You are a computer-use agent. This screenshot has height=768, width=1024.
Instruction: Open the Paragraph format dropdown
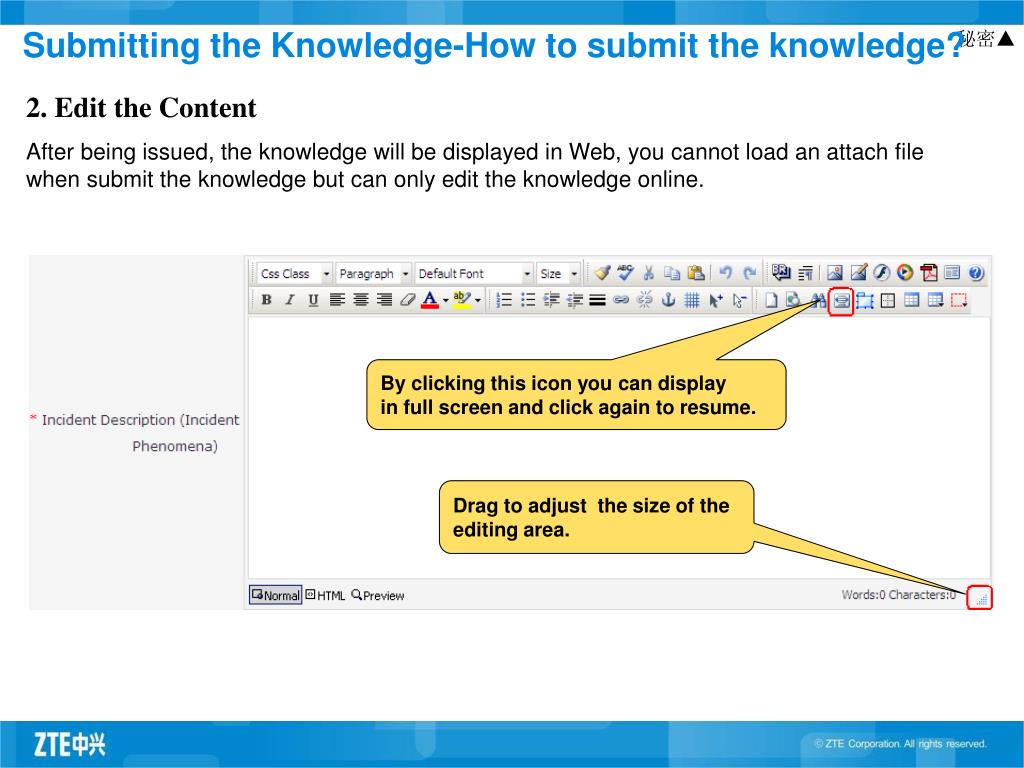pyautogui.click(x=373, y=273)
